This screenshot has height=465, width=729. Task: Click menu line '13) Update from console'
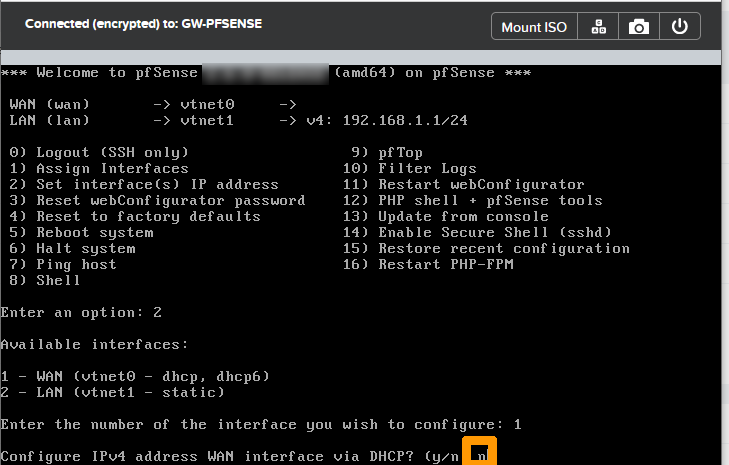point(446,216)
